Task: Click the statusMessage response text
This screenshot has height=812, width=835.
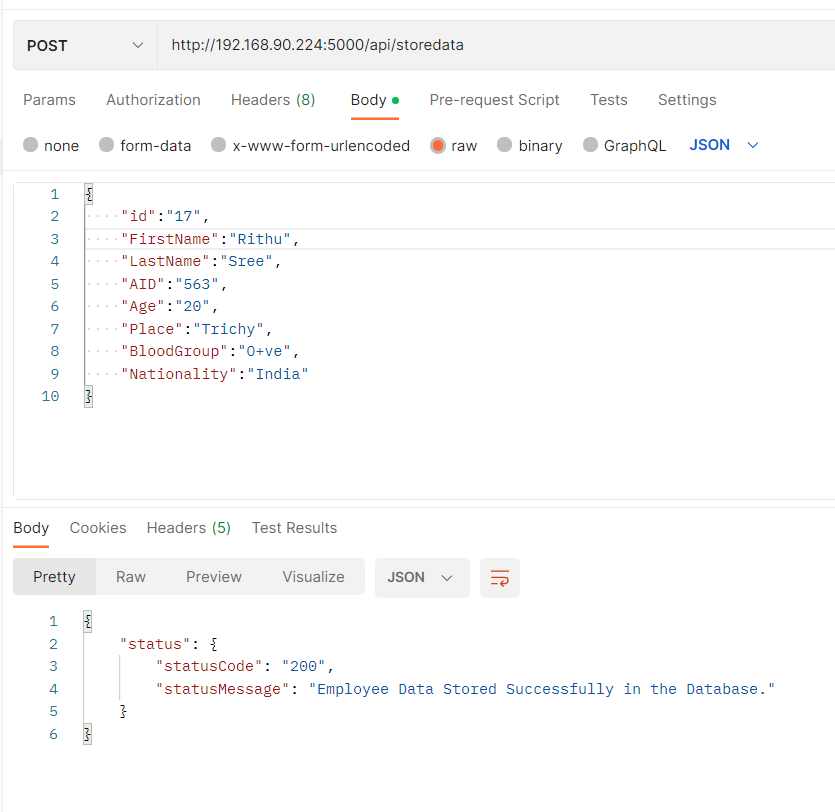Action: 542,690
